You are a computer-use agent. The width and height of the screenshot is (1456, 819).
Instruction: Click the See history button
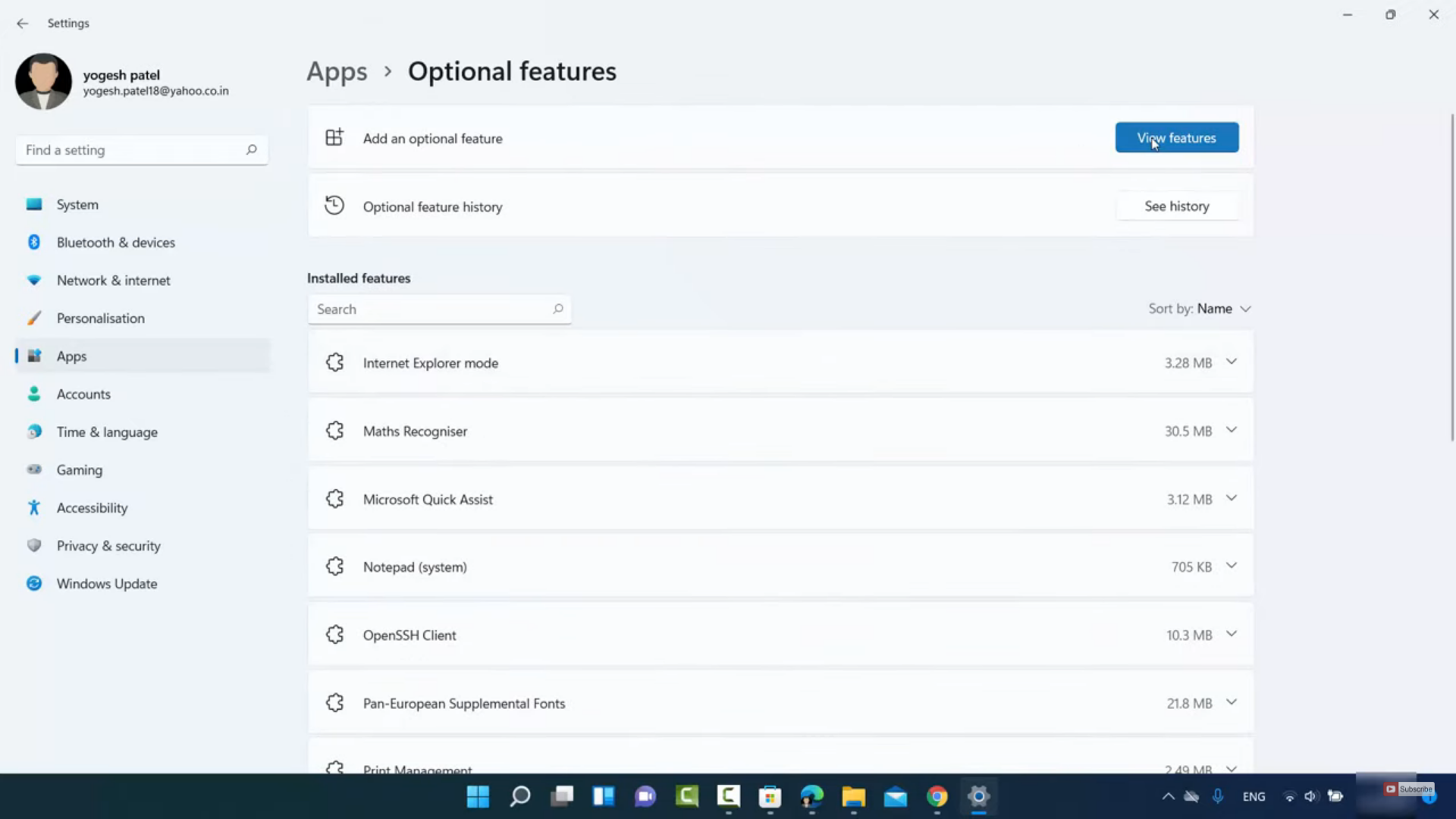1176,206
